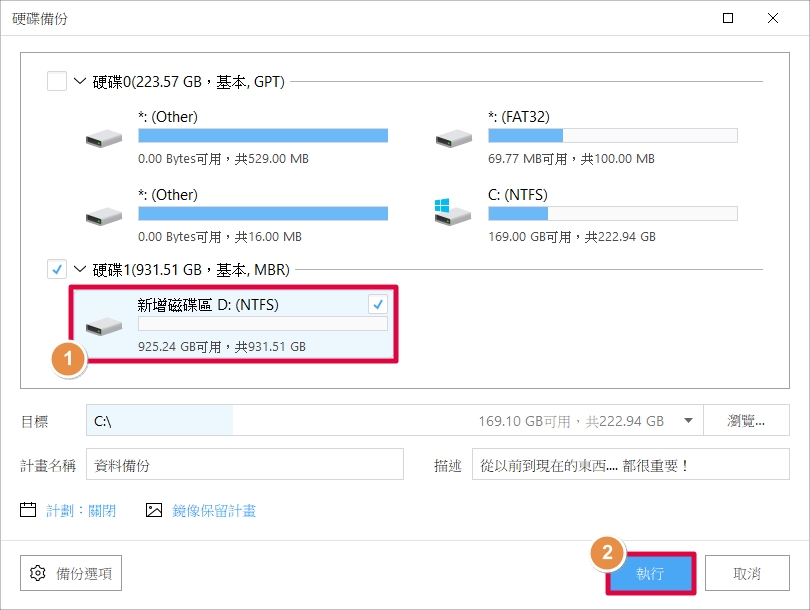Click the calendar icon next to 計劃：關閉
Image resolution: width=810 pixels, height=610 pixels.
[28, 510]
